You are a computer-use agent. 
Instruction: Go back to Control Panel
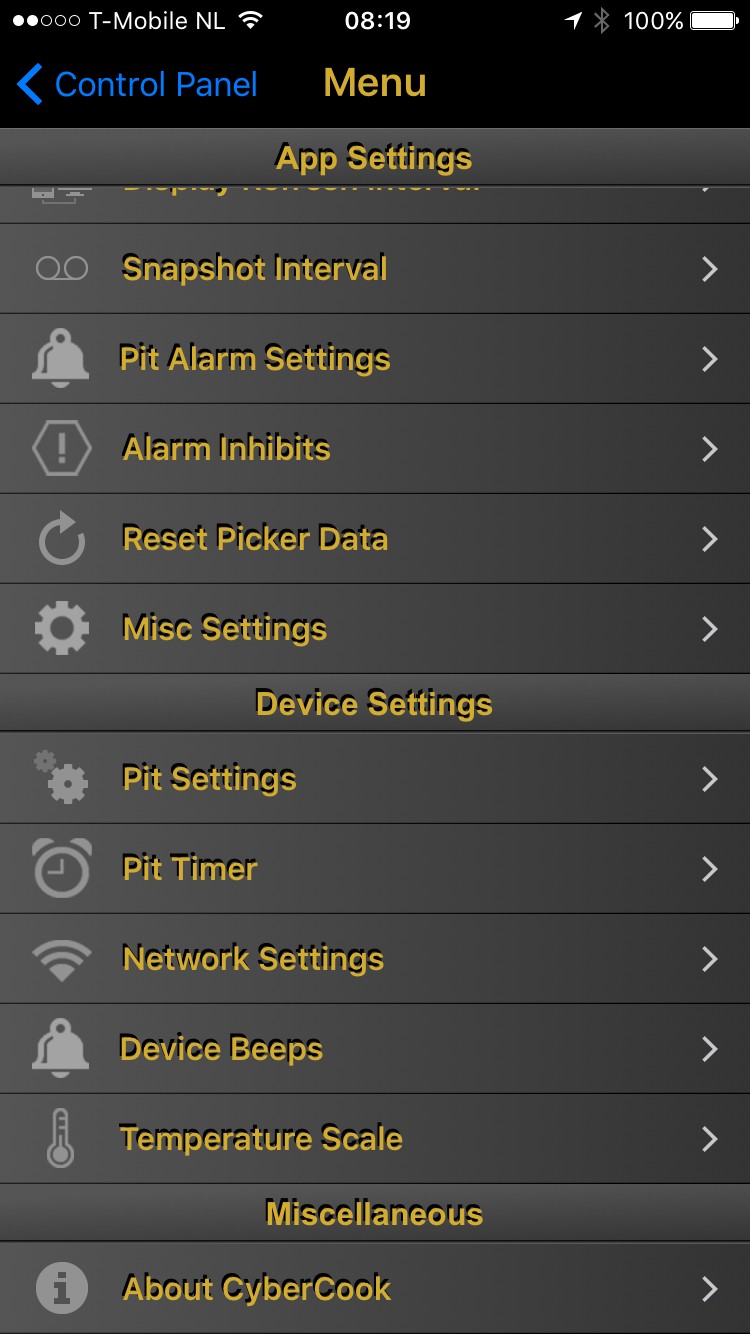coord(138,84)
